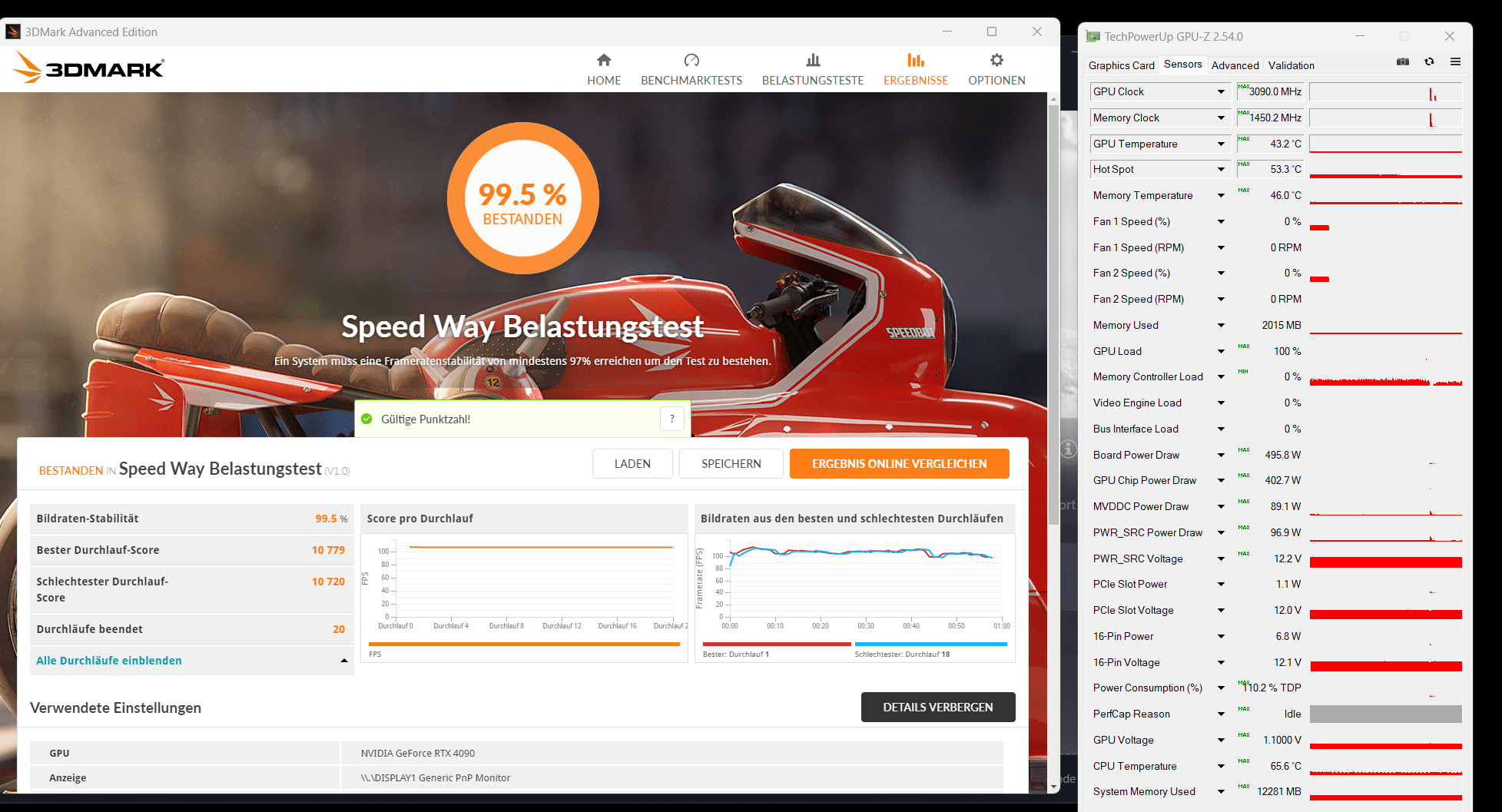Screen dimensions: 1502x812
Task: Click Durchläufe beendet value 20
Action: pos(339,629)
